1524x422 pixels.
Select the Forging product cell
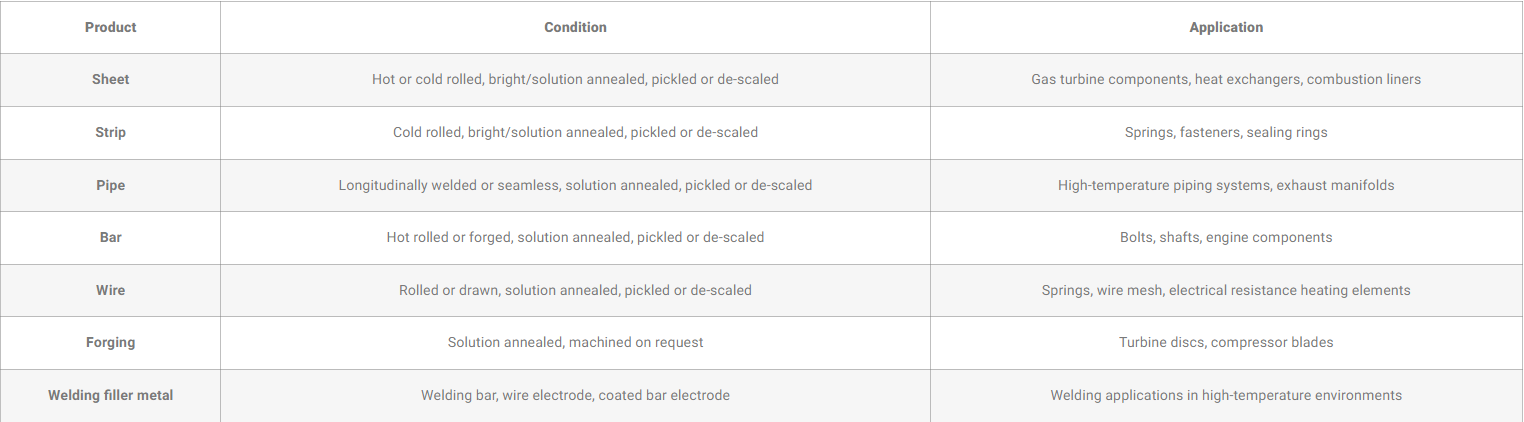(x=110, y=342)
